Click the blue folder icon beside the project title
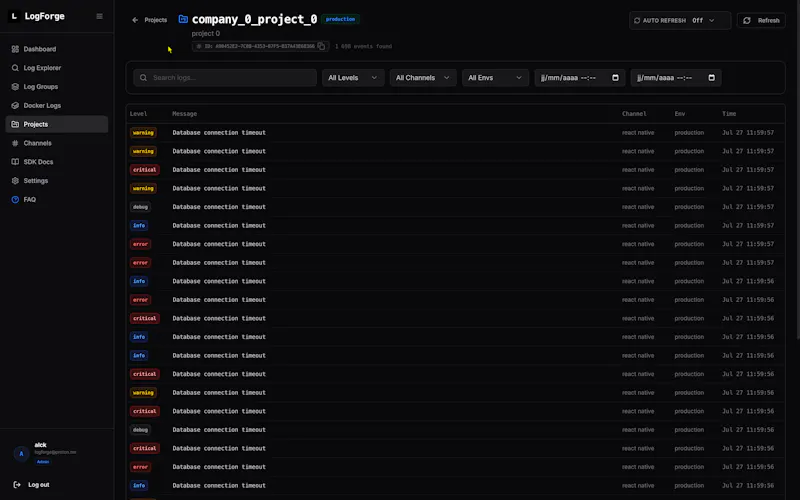Image resolution: width=800 pixels, height=500 pixels. click(x=183, y=19)
